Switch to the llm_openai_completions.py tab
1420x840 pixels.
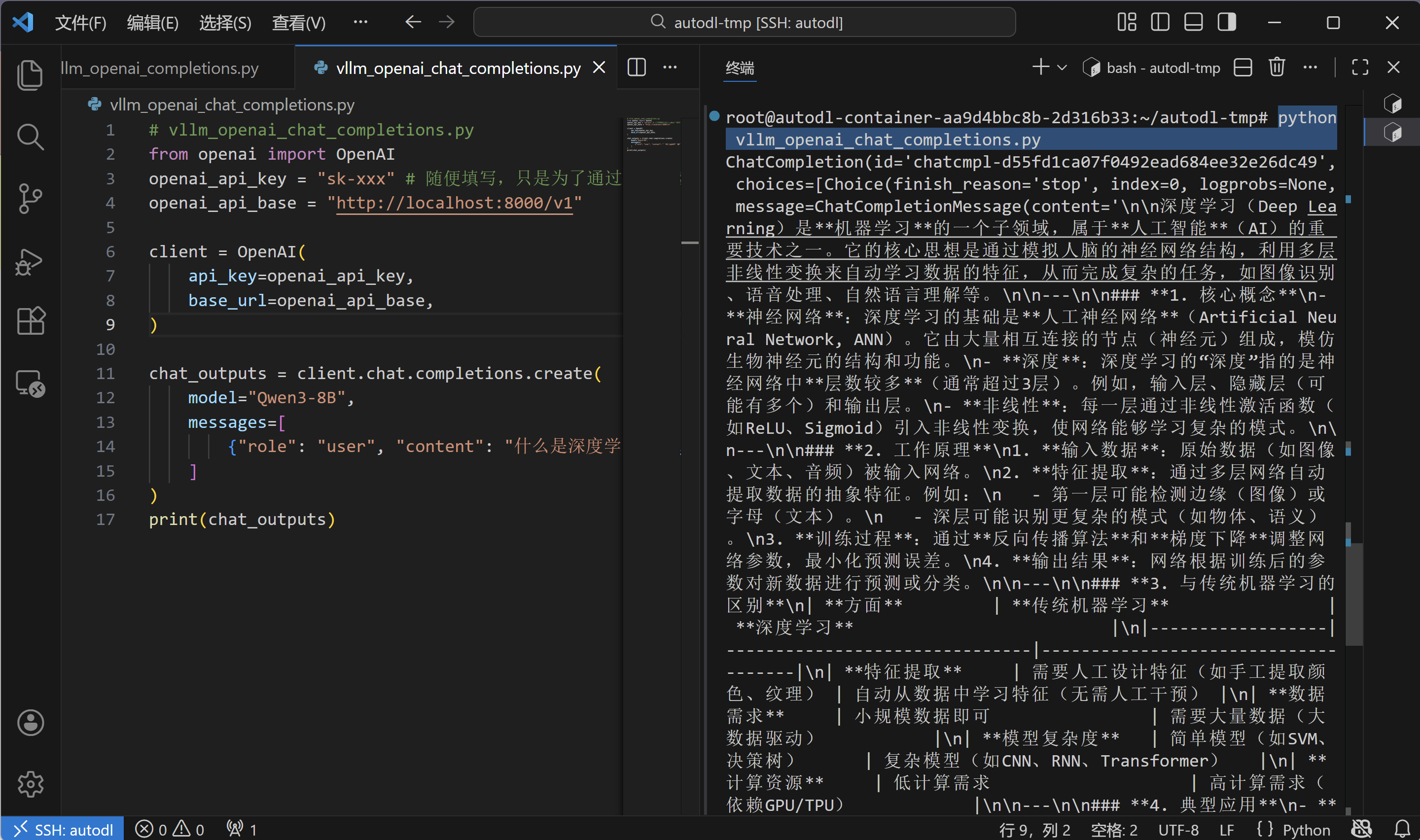pyautogui.click(x=160, y=68)
